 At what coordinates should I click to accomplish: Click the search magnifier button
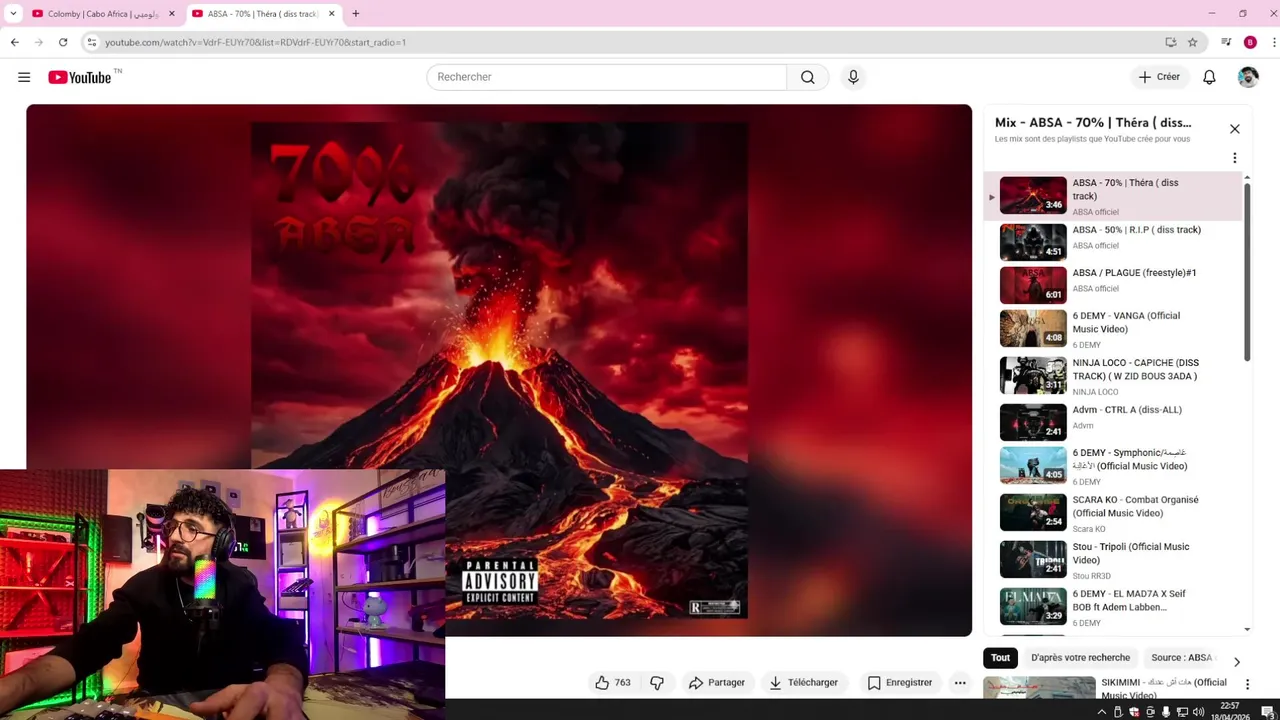808,77
